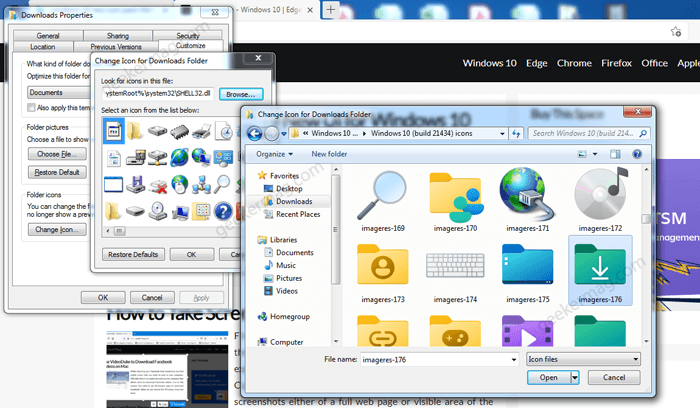Click the Open button
This screenshot has height=408, width=700.
(549, 377)
